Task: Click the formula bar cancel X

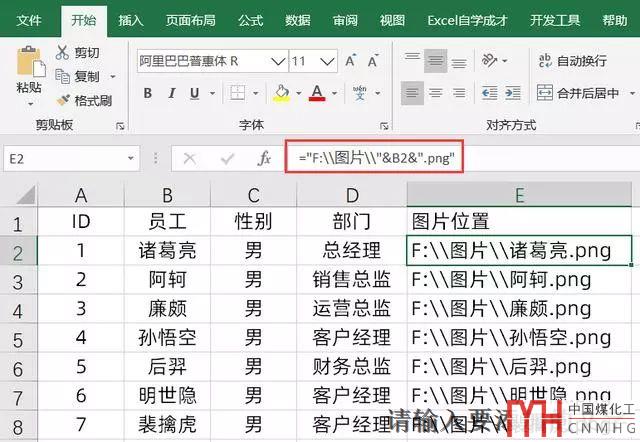Action: (x=190, y=158)
